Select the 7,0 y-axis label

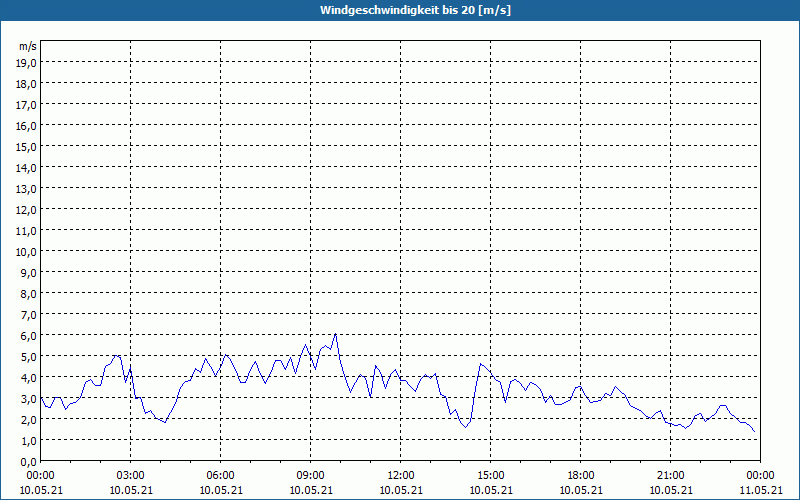(29, 315)
